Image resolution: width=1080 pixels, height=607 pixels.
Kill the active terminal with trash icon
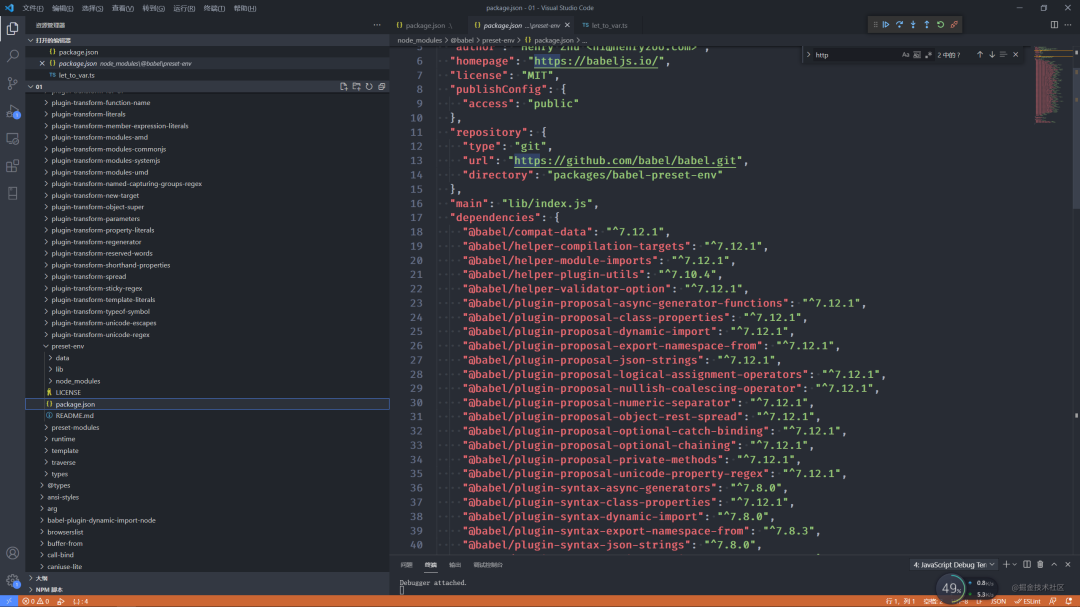pyautogui.click(x=1040, y=564)
